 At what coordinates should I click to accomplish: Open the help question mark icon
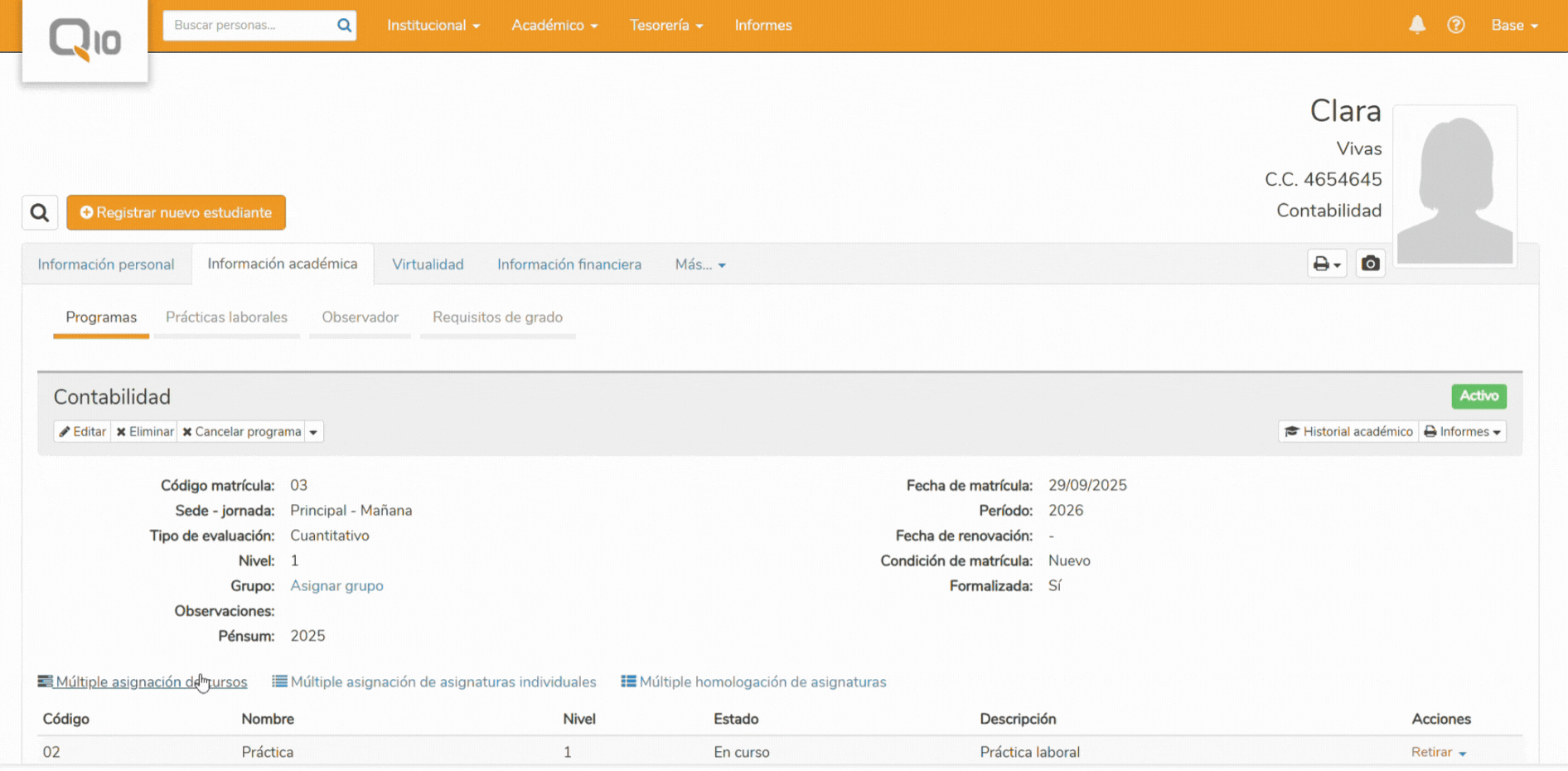(1455, 25)
